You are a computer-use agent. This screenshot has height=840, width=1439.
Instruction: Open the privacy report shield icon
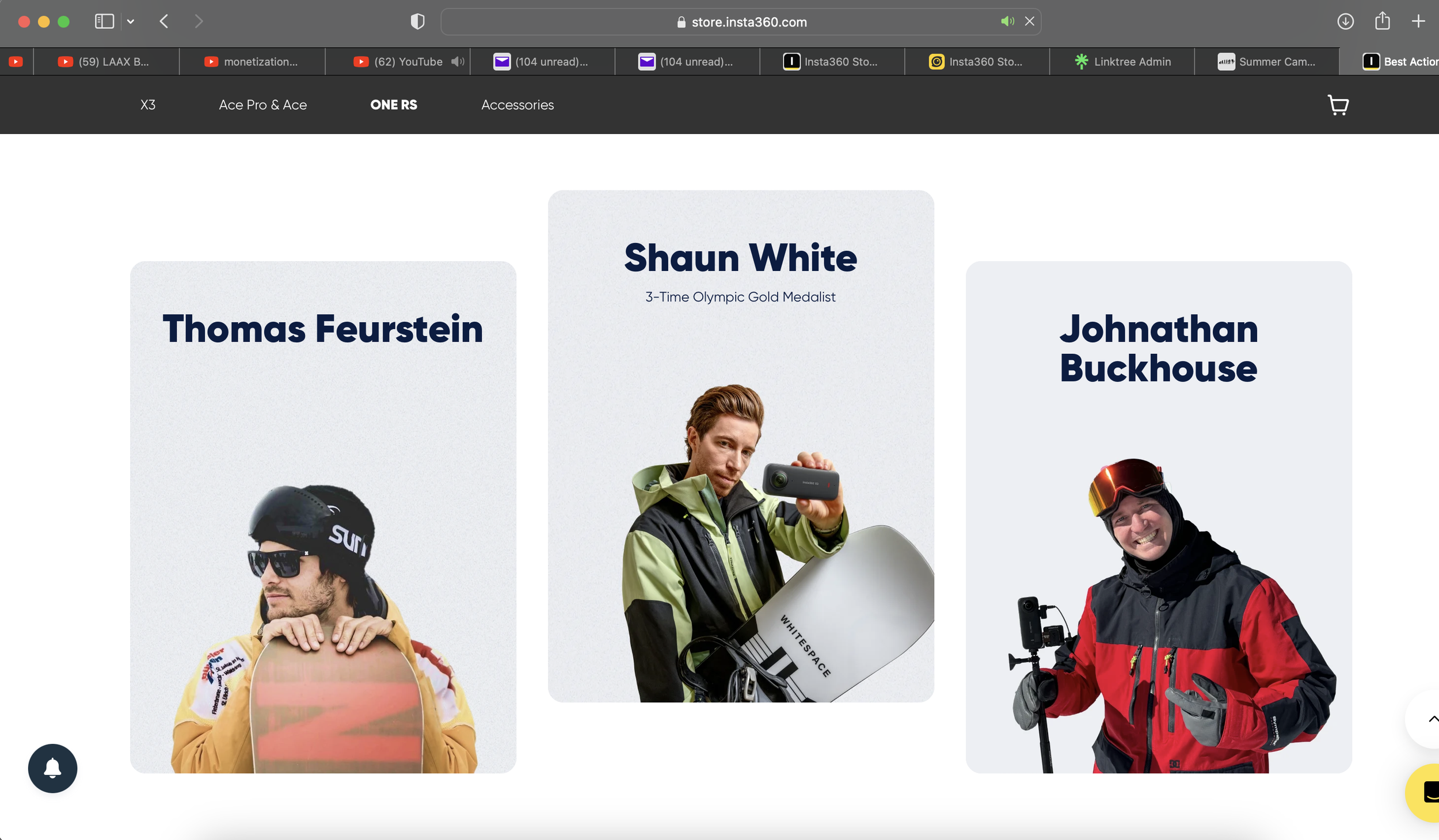417,22
